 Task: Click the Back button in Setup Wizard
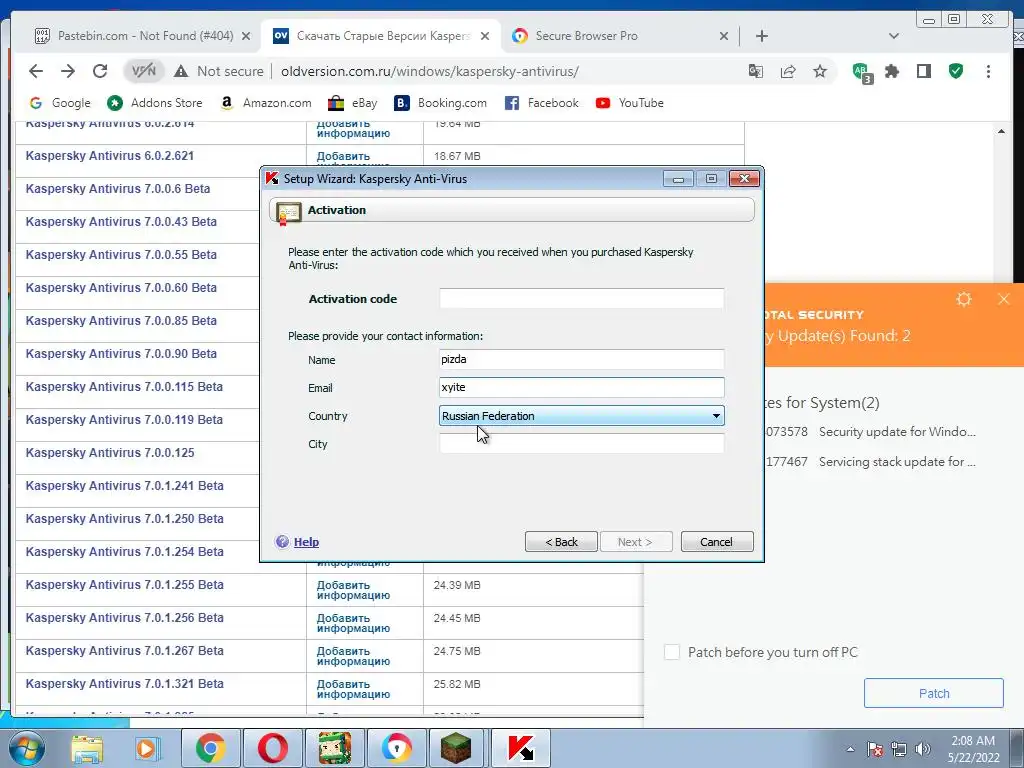pos(561,542)
